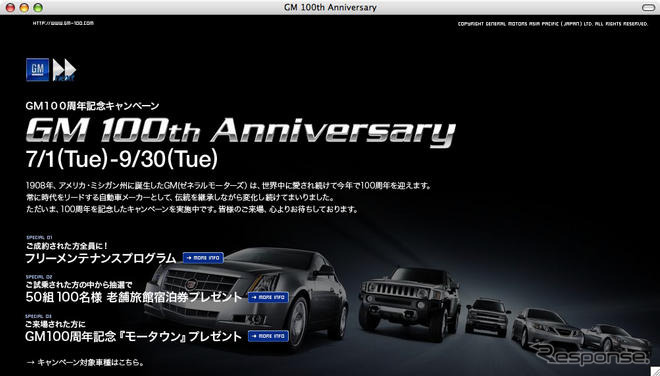660x376 pixels.
Task: Open More Info for モータウン プレゼント
Action: pyautogui.click(x=268, y=336)
